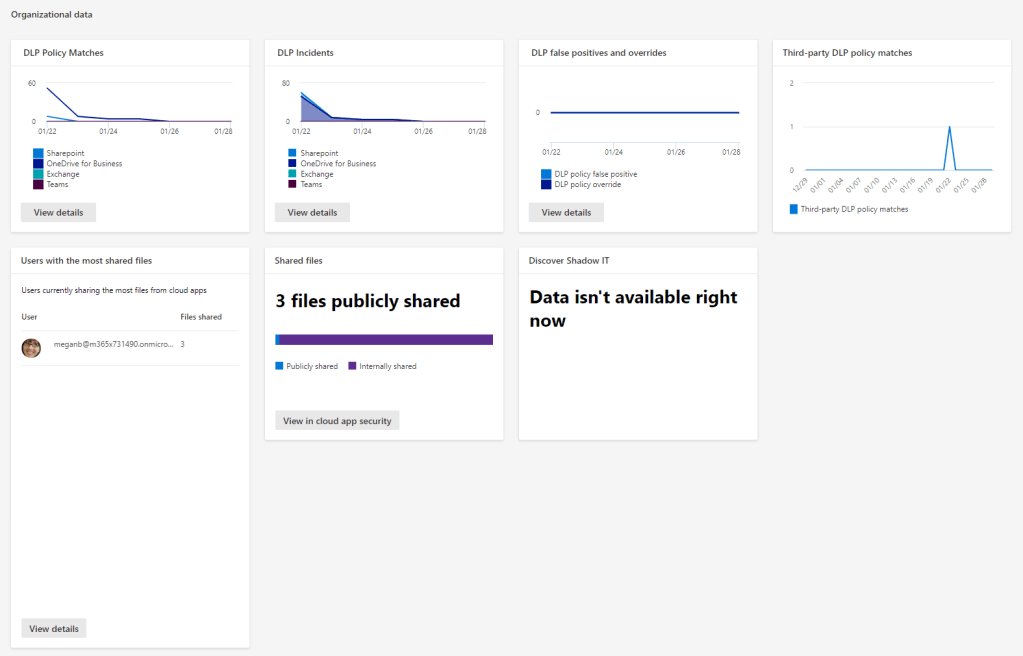The width and height of the screenshot is (1023, 656).
Task: Click meganb's profile avatar picture
Action: (31, 348)
